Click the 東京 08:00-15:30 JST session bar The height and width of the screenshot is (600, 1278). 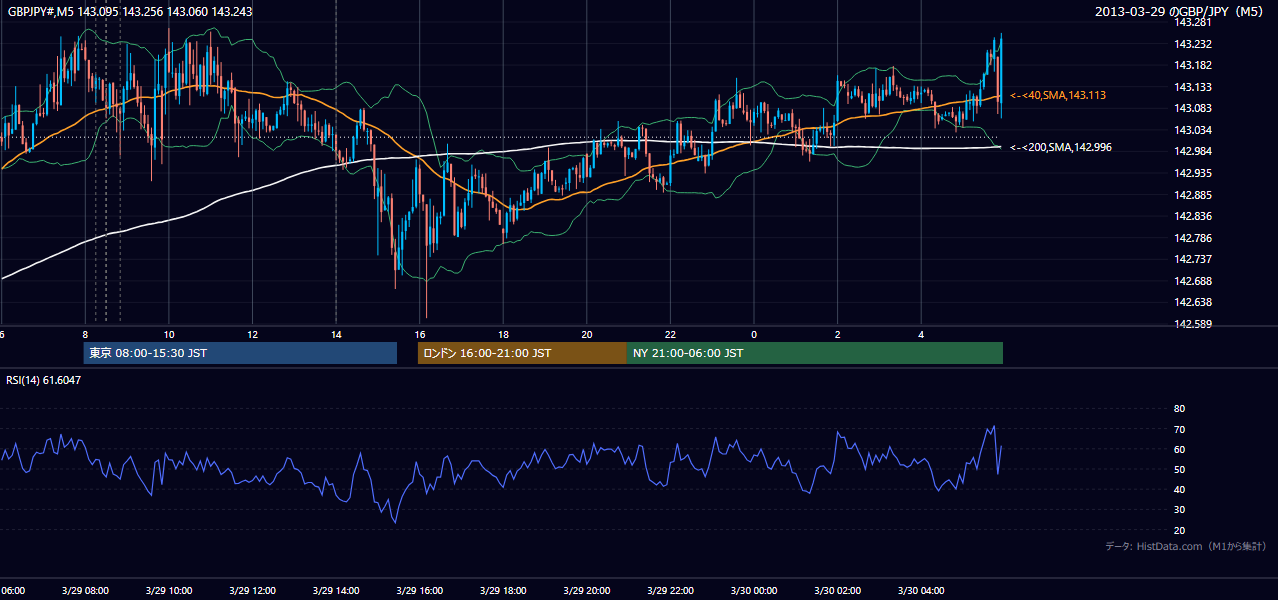[240, 353]
